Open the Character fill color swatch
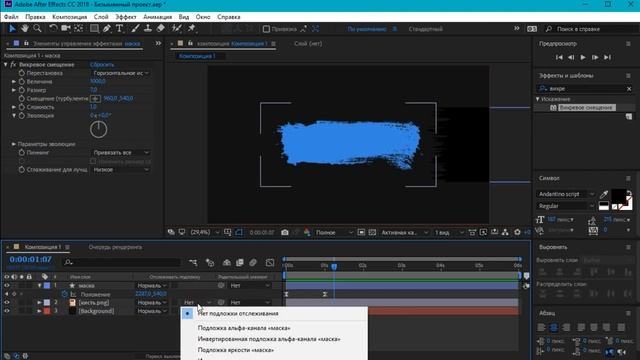This screenshot has width=640, height=360. (618, 197)
